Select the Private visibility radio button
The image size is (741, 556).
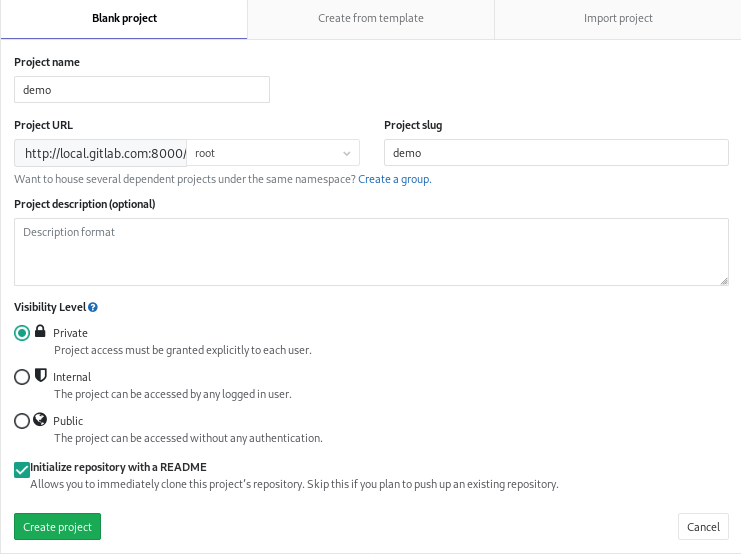pyautogui.click(x=22, y=333)
